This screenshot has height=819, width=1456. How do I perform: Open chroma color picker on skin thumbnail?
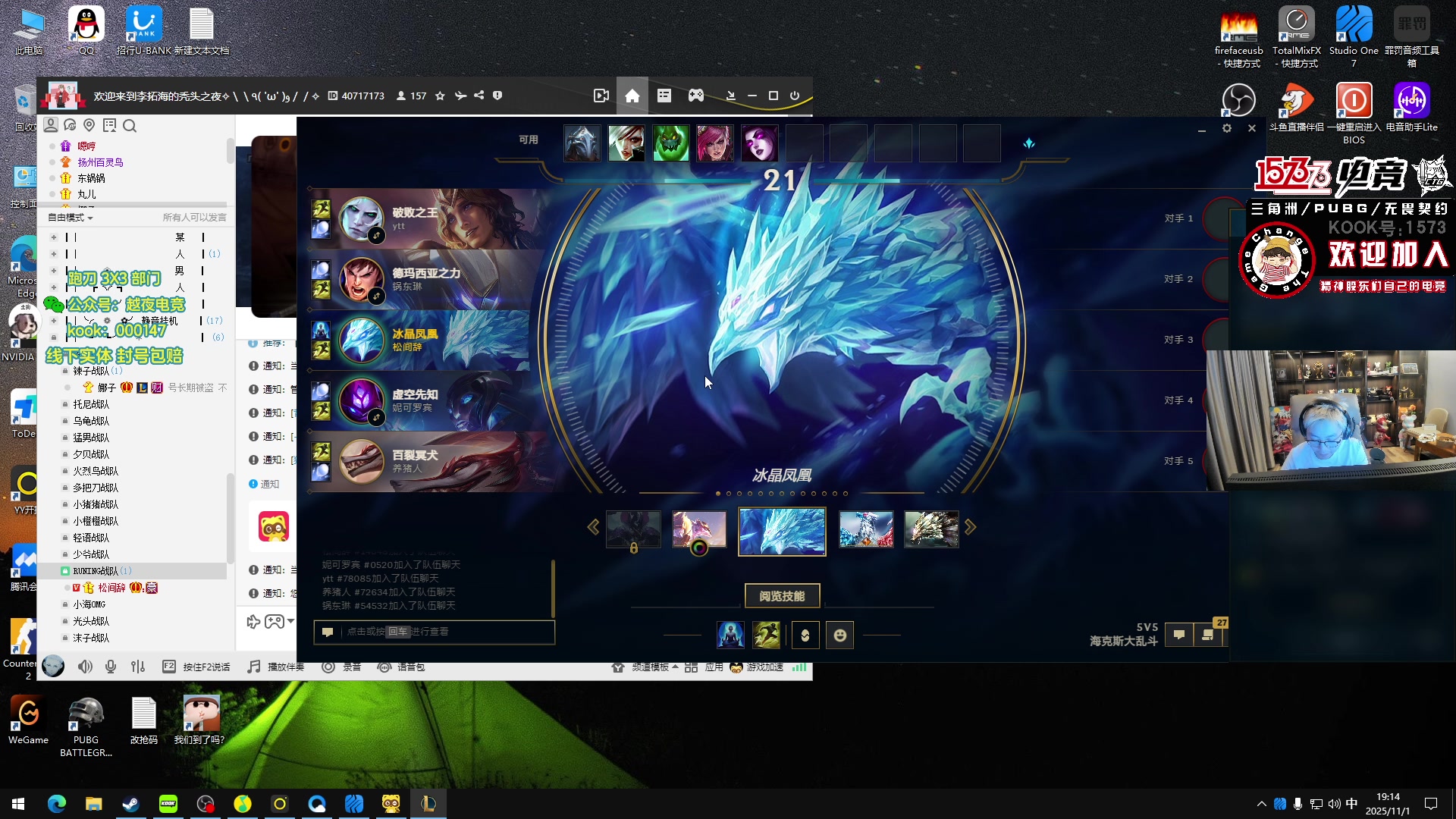point(699,547)
